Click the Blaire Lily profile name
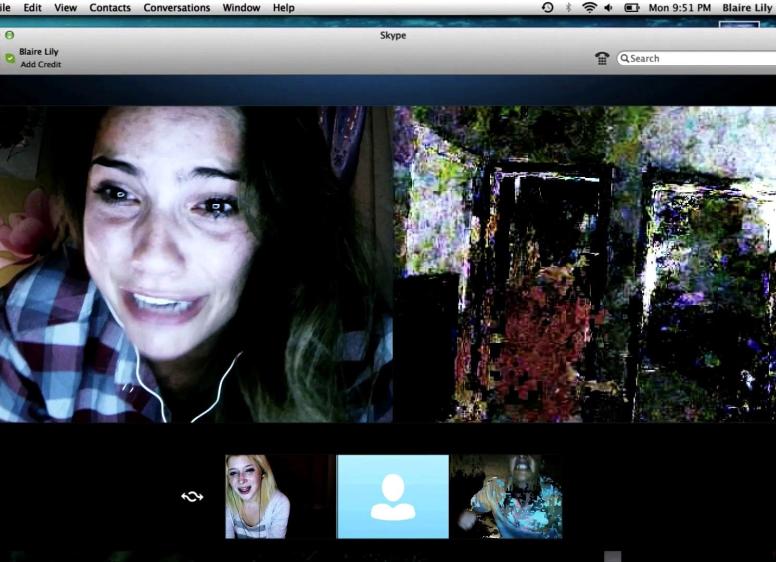 tap(39, 51)
